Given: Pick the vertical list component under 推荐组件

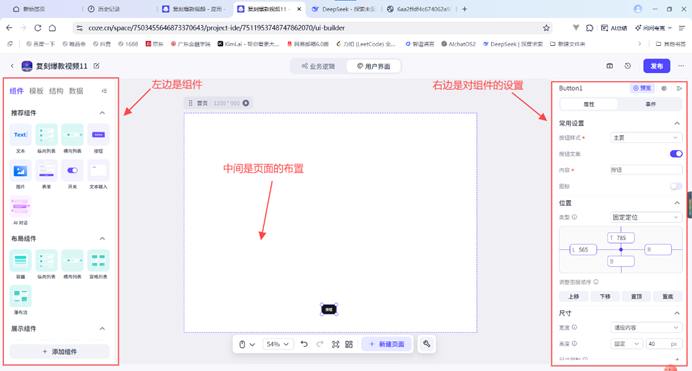Looking at the screenshot, I should click(46, 135).
